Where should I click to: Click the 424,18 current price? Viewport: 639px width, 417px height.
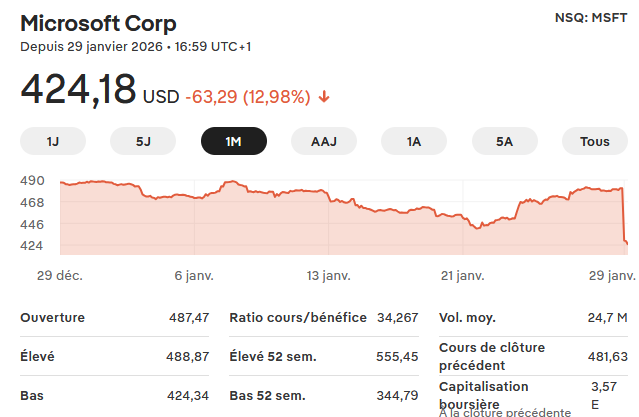78,90
